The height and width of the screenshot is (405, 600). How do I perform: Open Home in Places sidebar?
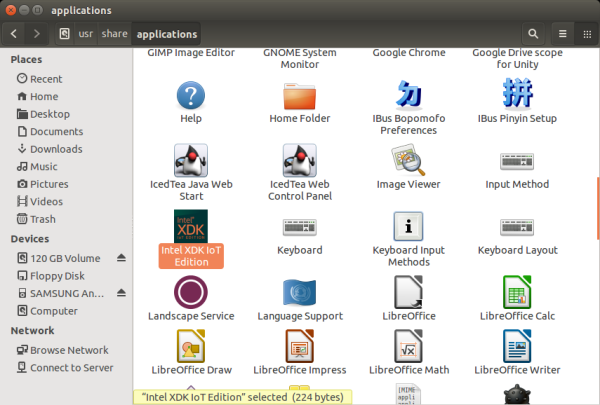[38, 96]
